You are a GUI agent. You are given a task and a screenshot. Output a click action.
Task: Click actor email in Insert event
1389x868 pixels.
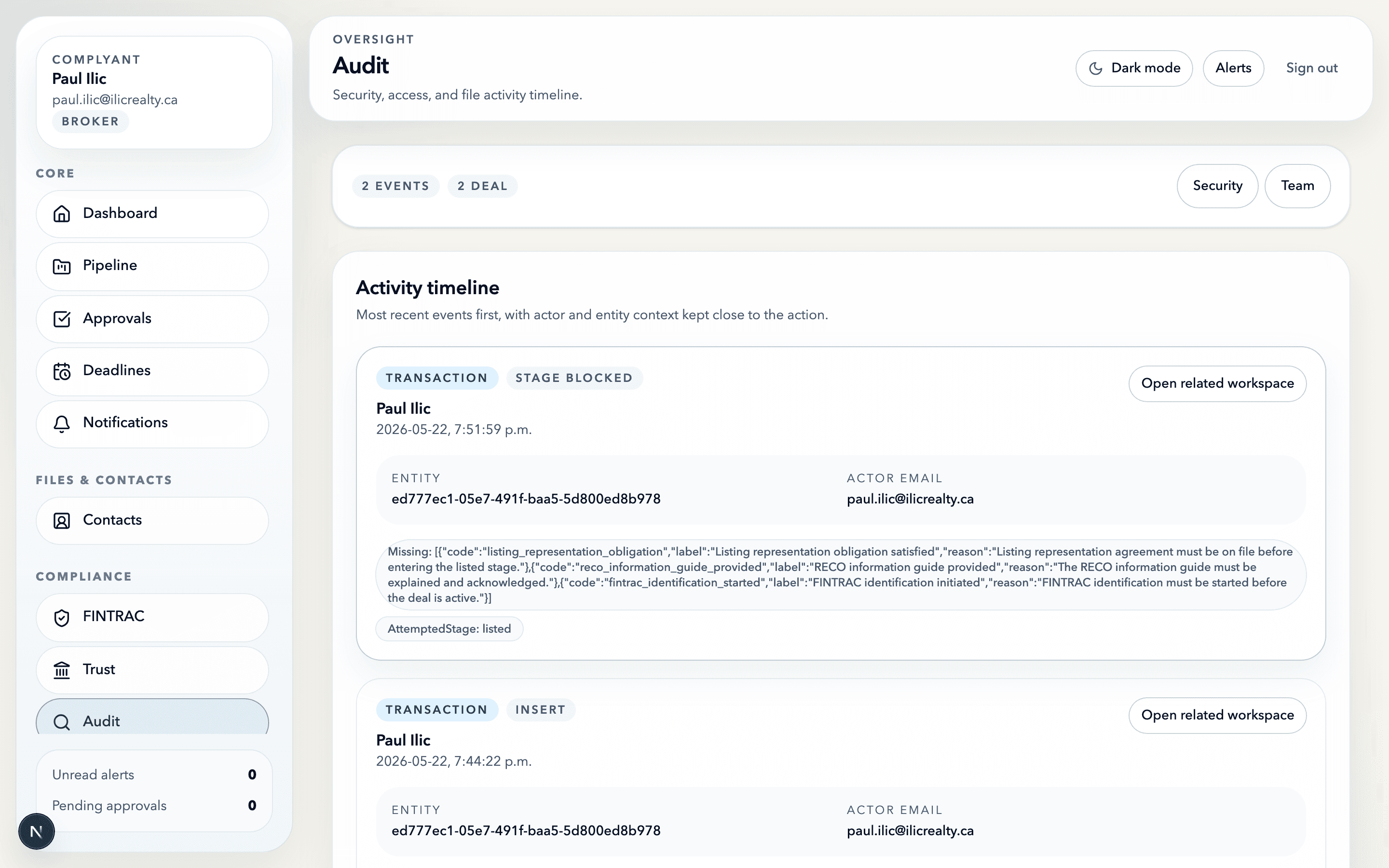(910, 831)
